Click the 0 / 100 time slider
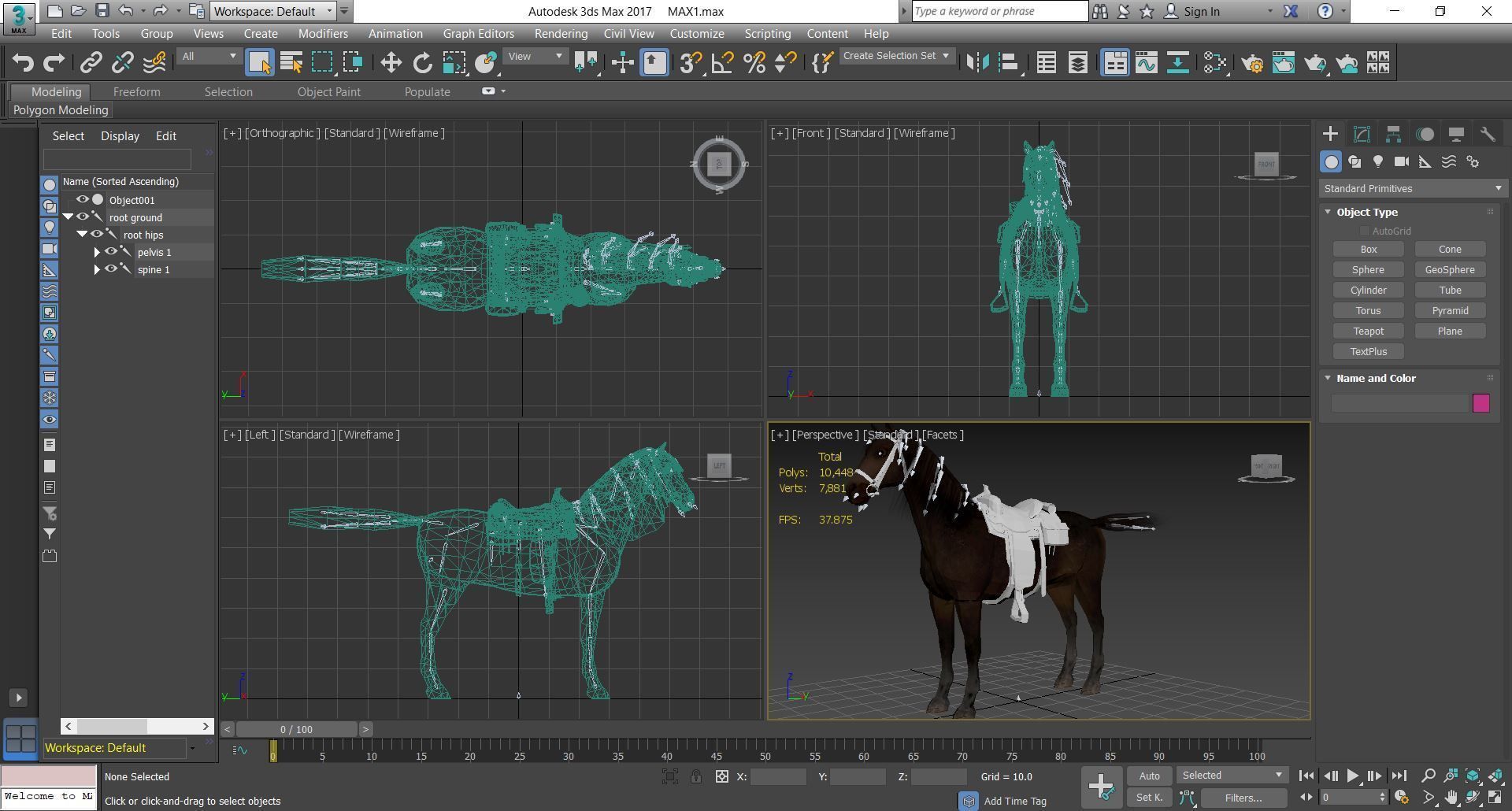 pos(296,729)
